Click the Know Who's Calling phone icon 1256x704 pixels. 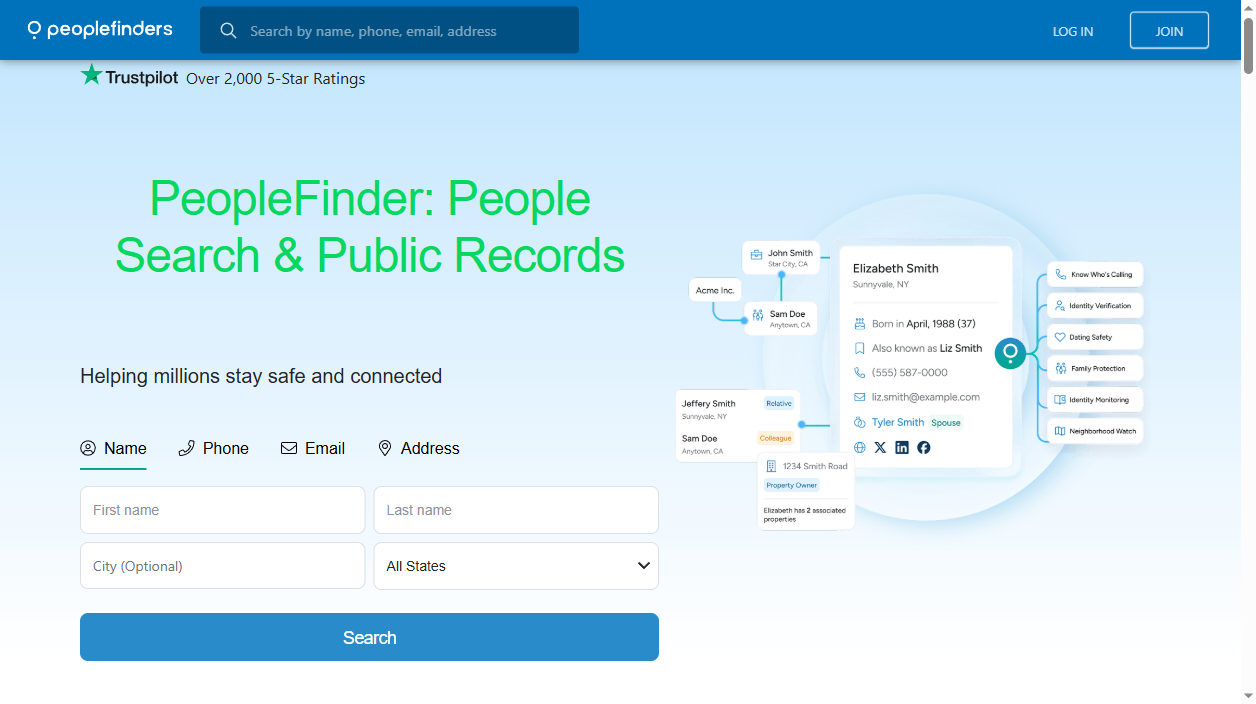[1060, 274]
